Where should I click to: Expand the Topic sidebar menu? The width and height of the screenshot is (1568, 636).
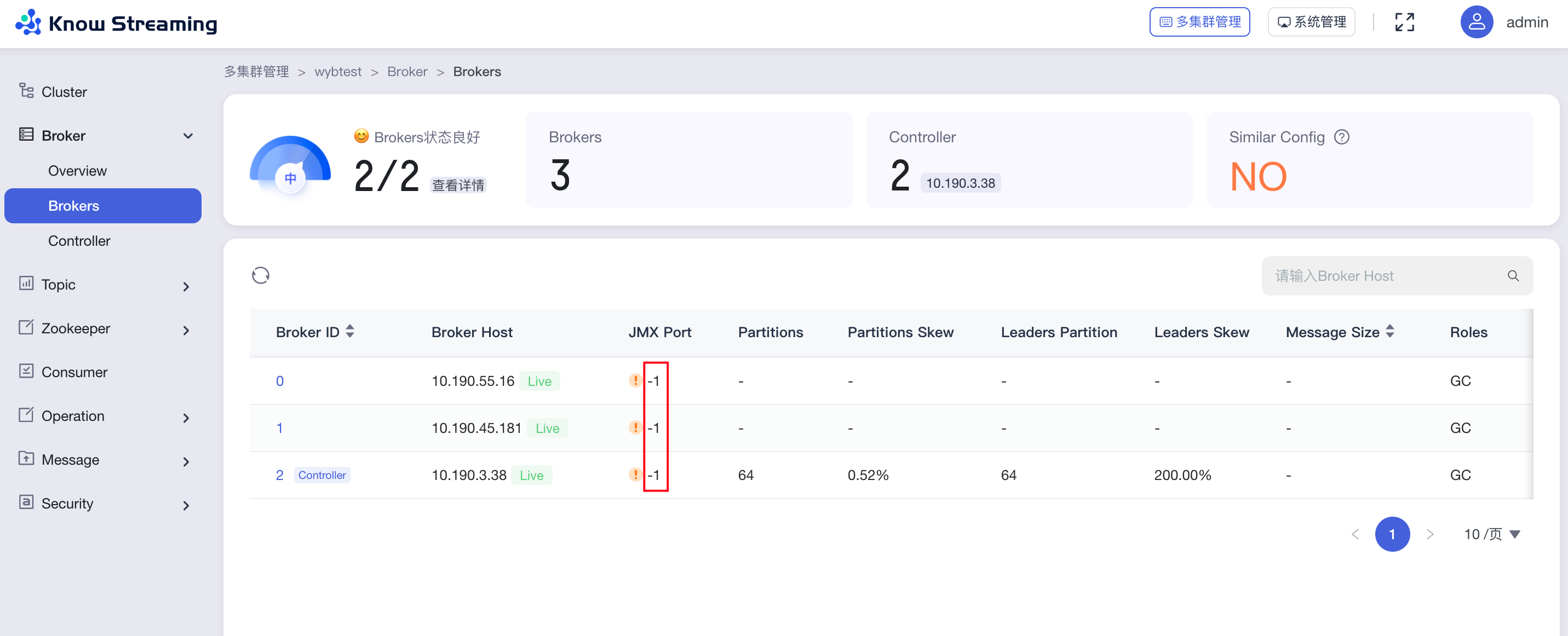coord(186,286)
